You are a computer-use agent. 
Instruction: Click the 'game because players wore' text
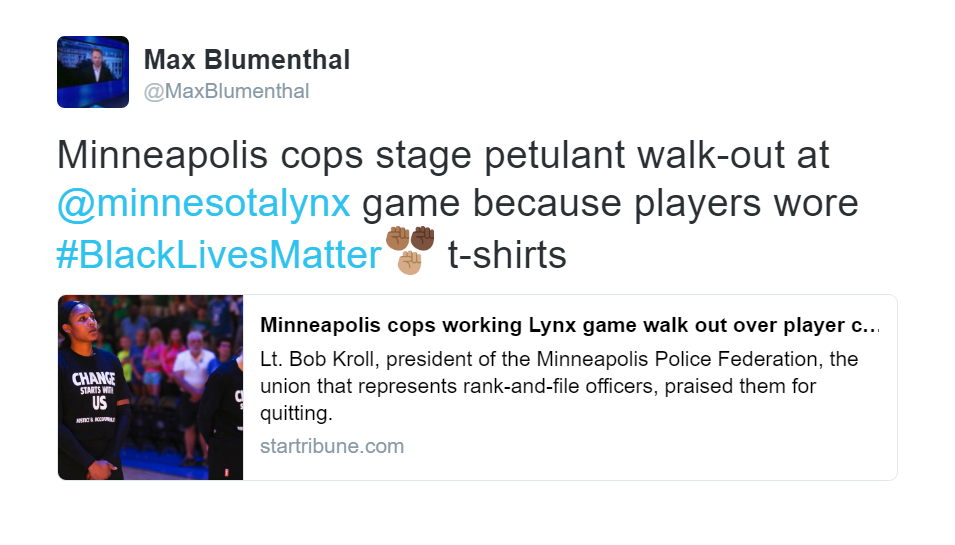tap(610, 203)
